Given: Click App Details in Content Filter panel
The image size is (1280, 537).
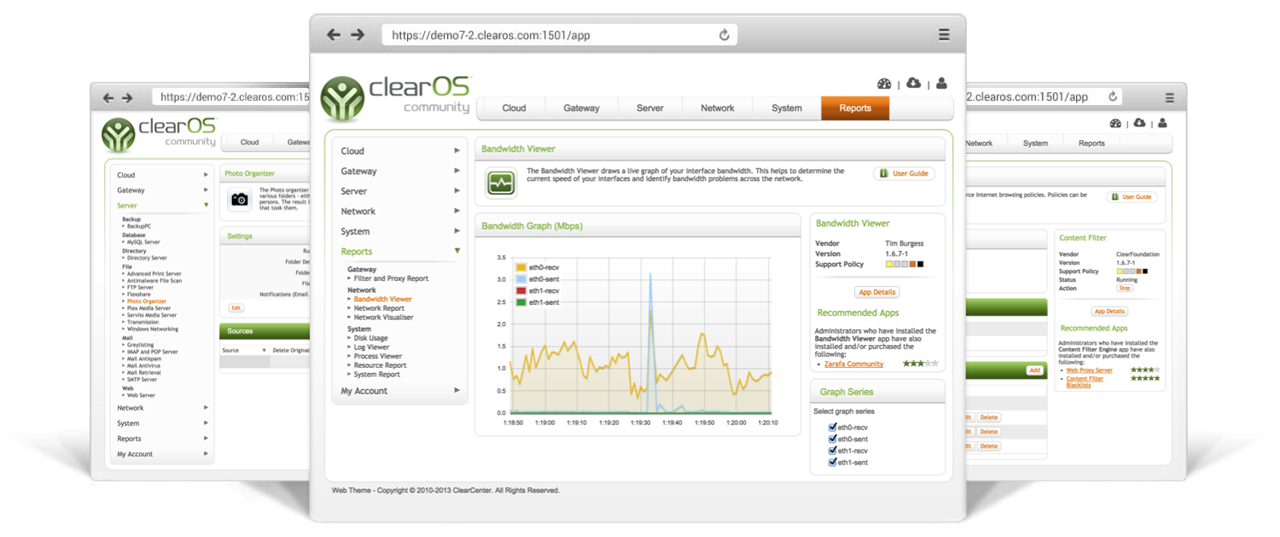Looking at the screenshot, I should (1109, 312).
